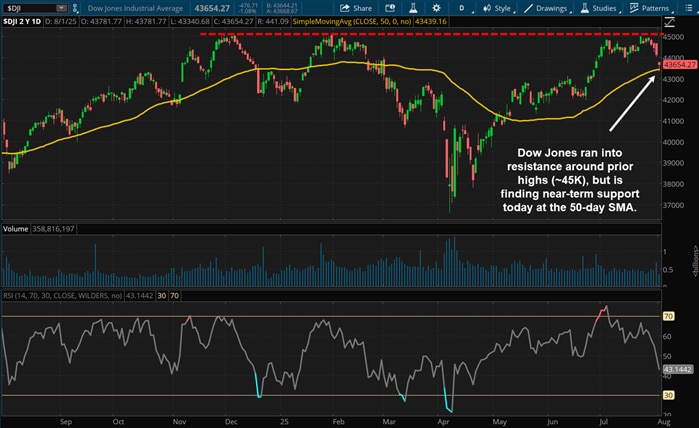Viewport: 699px width, 428px height.
Task: Click the 30 oversold level axis tag
Action: click(668, 395)
